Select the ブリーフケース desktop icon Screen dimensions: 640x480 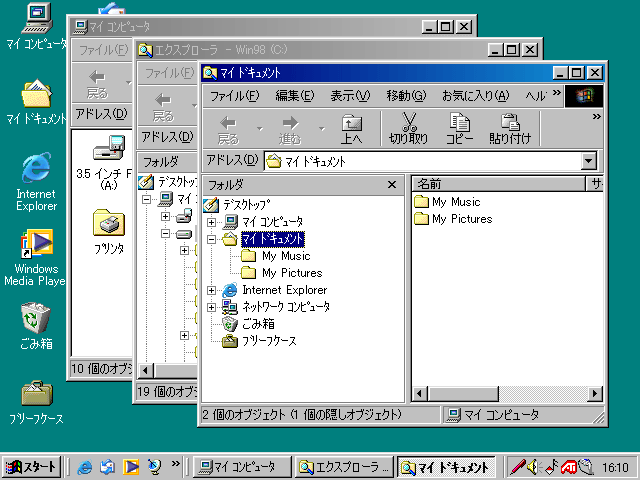(36, 402)
